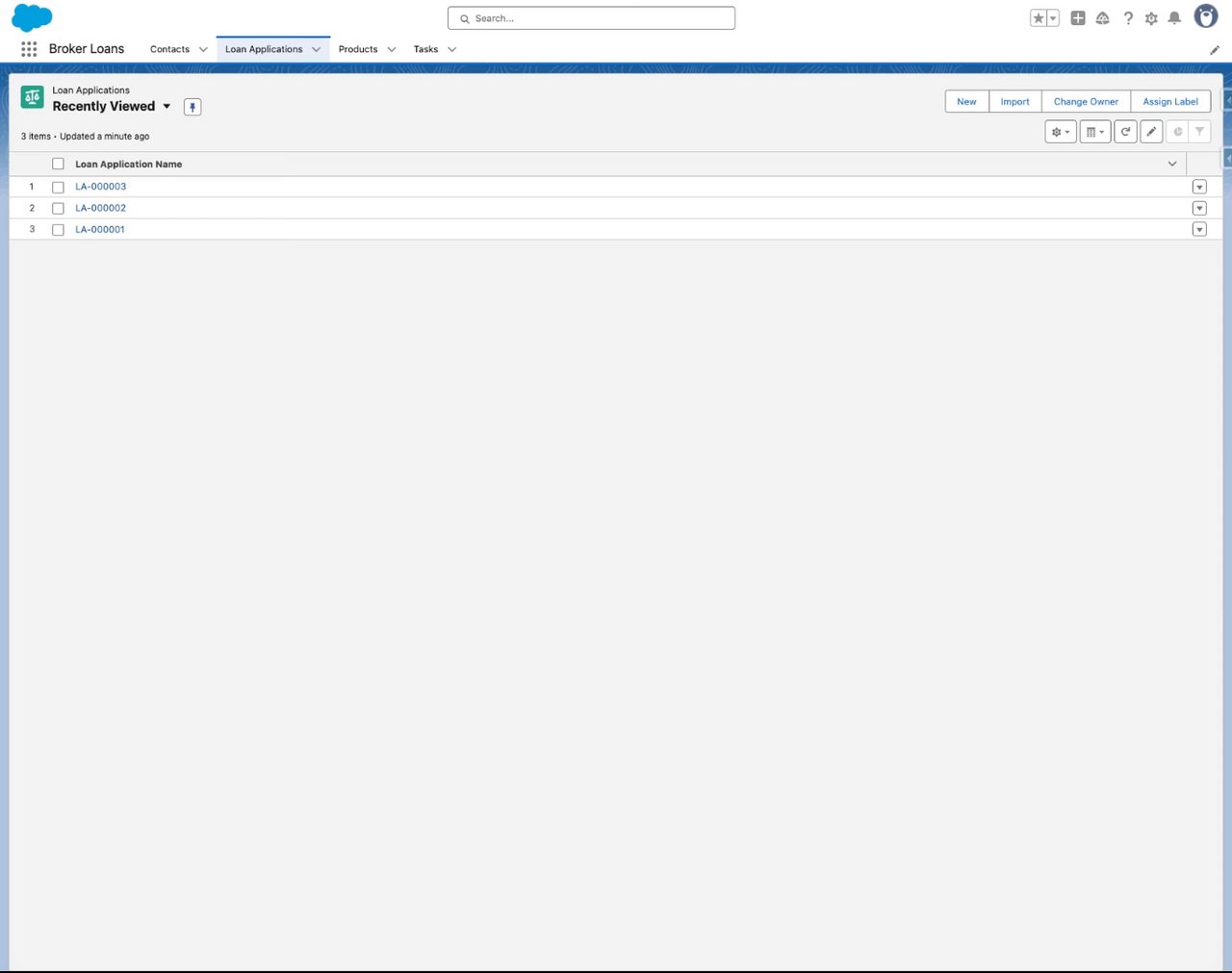Click the Import button
The width and height of the screenshot is (1232, 973).
1015,102
